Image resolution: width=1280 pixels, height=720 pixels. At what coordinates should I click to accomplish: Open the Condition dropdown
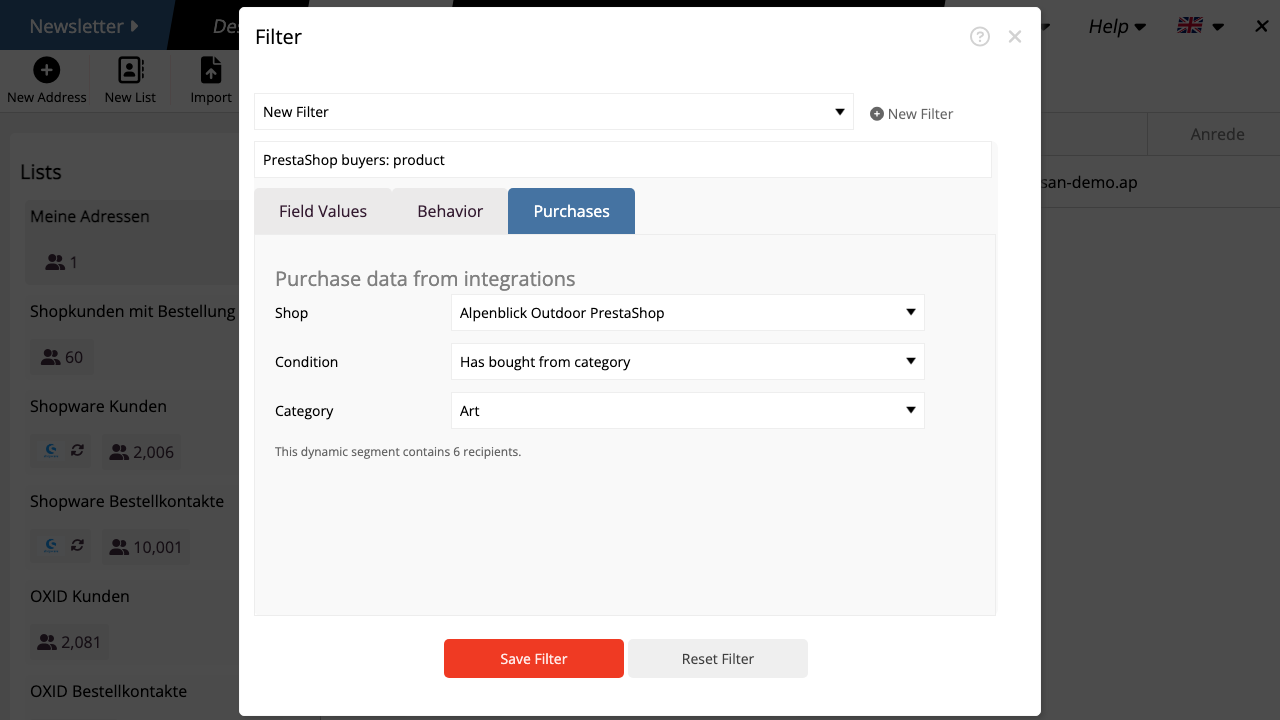[x=688, y=362]
